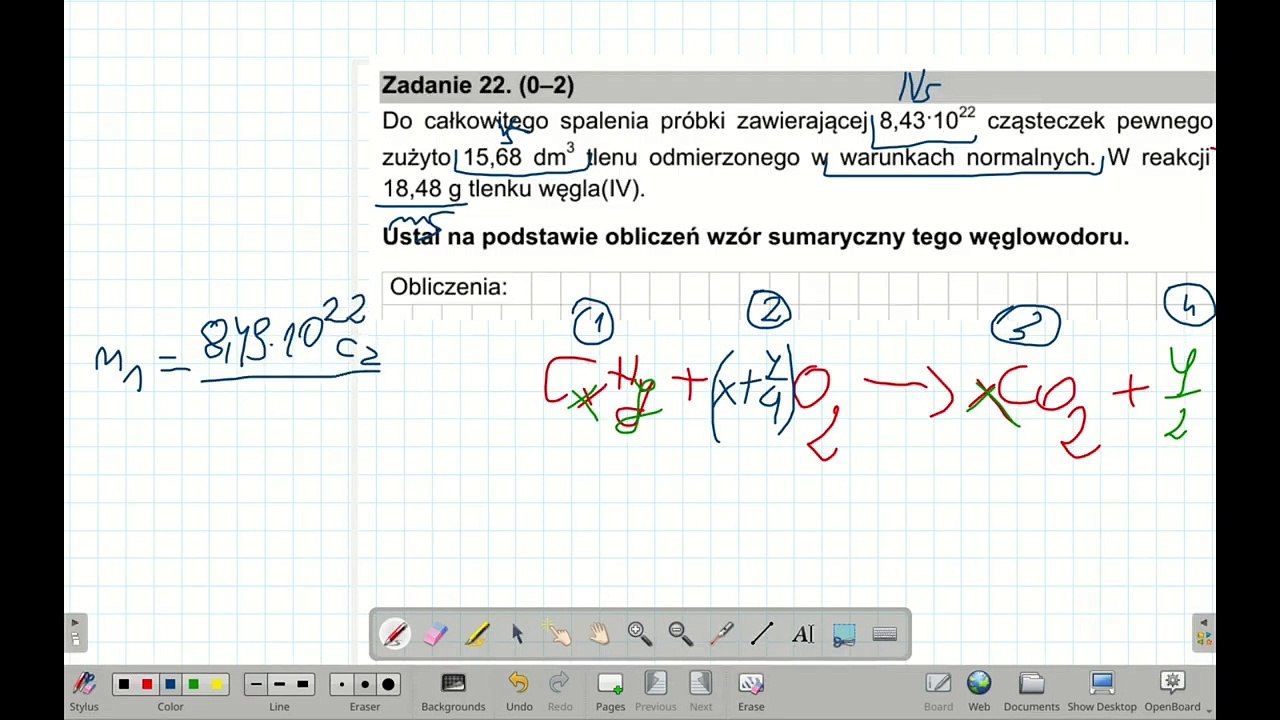The image size is (1280, 720).
Task: Choose the yellow pen color
Action: pyautogui.click(x=216, y=684)
